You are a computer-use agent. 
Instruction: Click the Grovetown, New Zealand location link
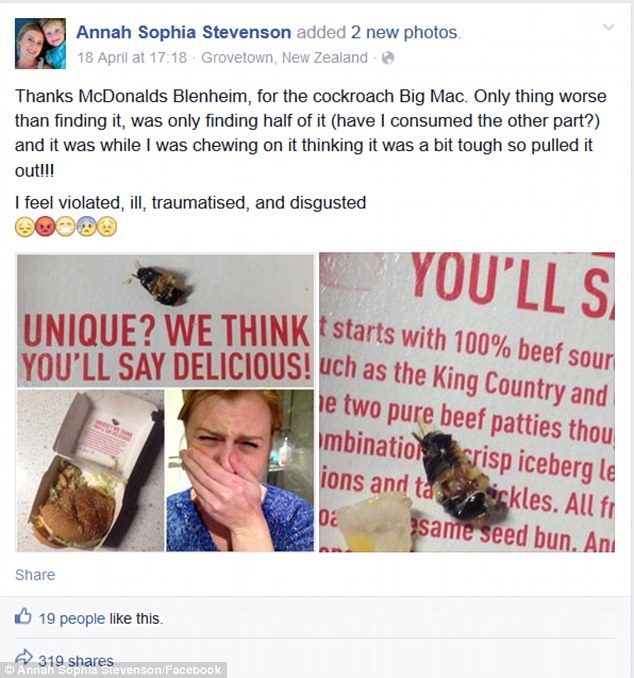284,58
